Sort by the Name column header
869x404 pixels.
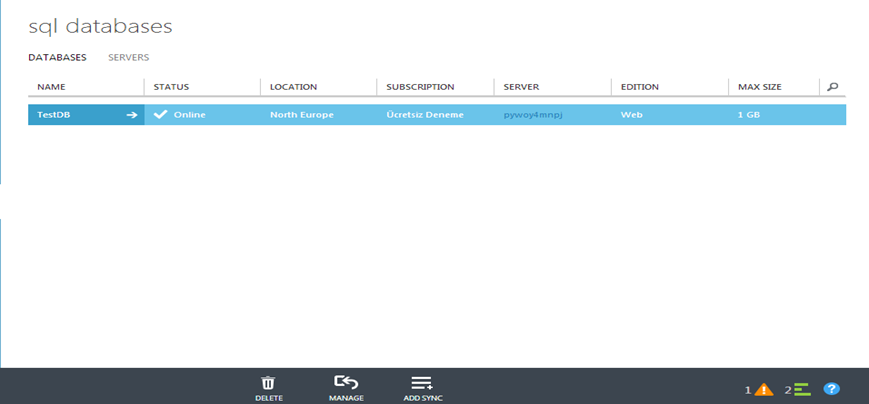52,87
